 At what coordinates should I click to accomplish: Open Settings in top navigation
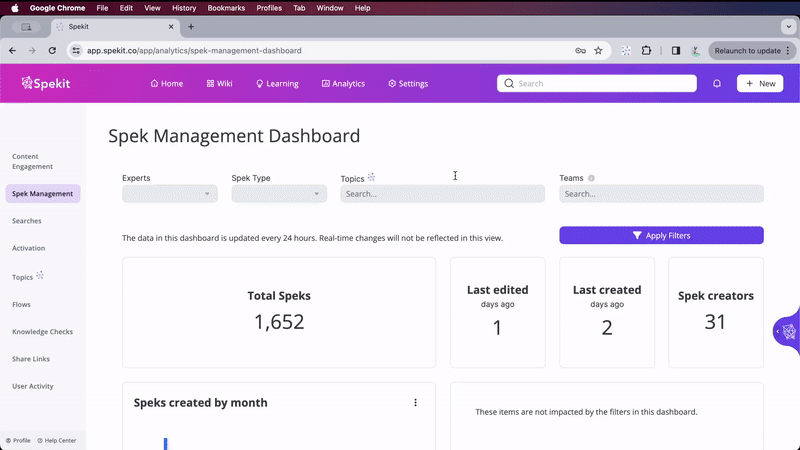coord(408,84)
